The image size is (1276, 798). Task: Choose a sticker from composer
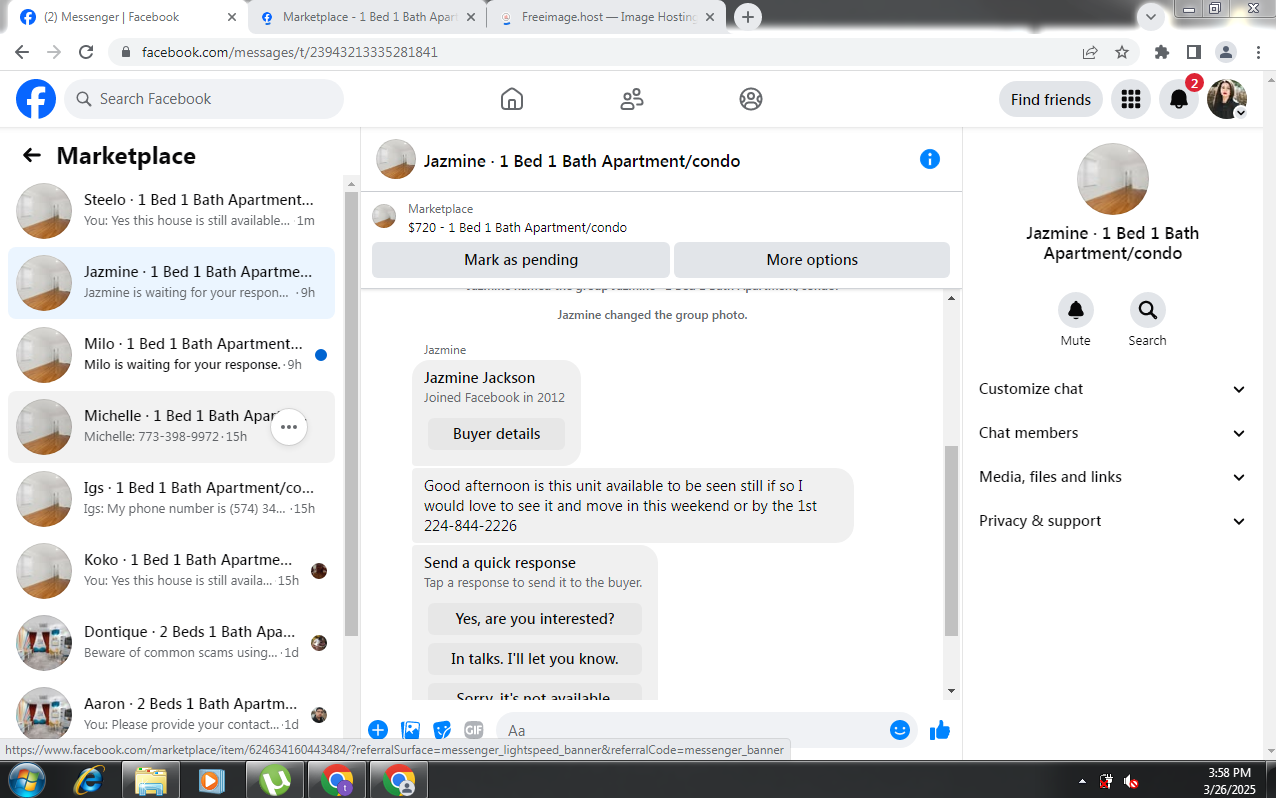(442, 730)
